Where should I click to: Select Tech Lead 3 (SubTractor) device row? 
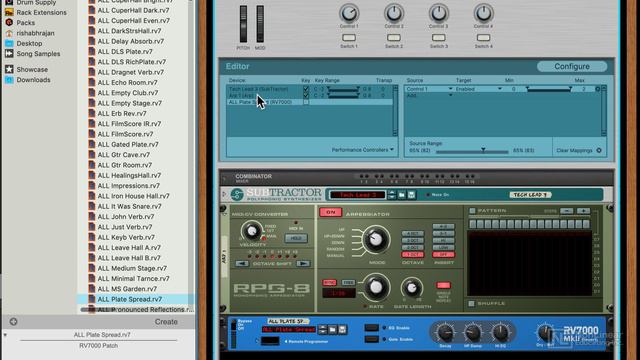pyautogui.click(x=309, y=89)
